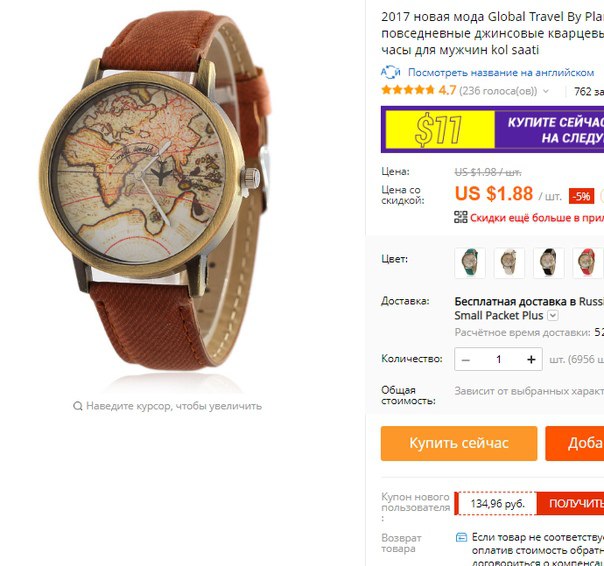Click the QR code icon near app discounts
604x566 pixels.
tap(461, 217)
